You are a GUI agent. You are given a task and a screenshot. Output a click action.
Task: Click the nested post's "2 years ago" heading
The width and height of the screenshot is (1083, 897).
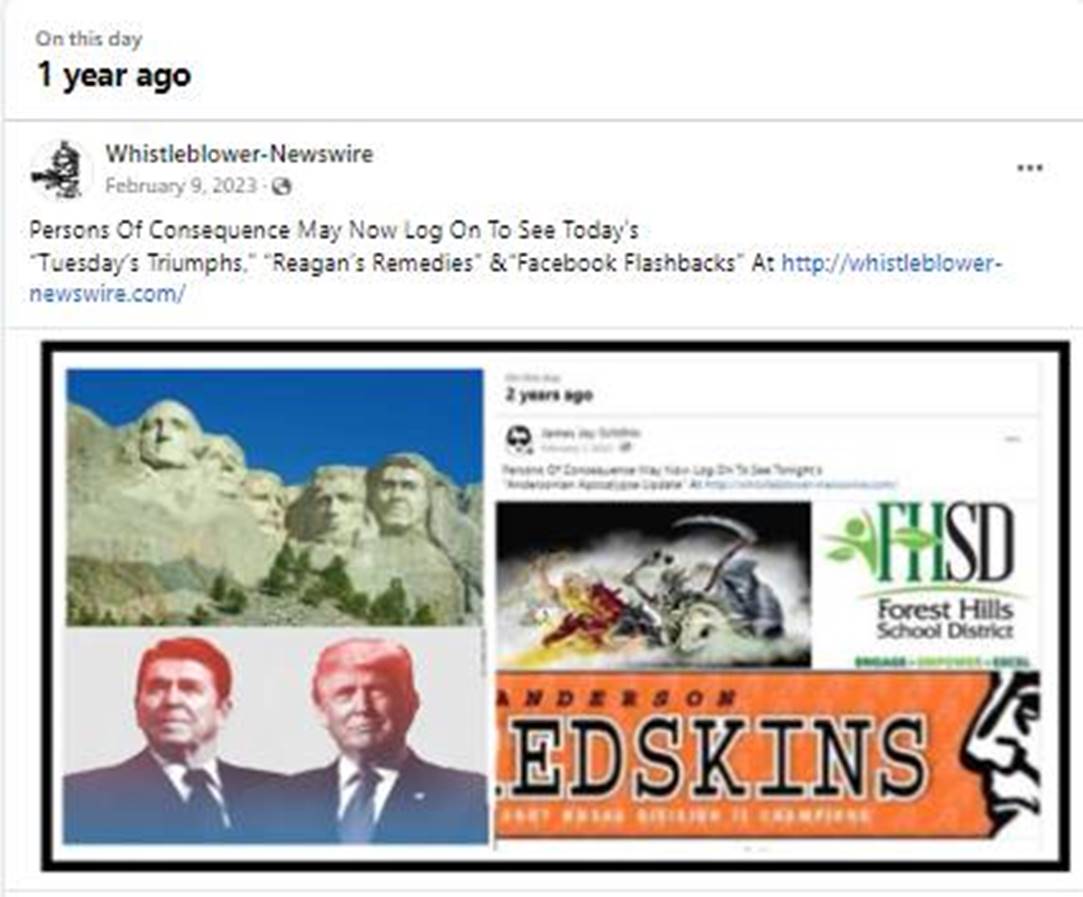click(549, 395)
